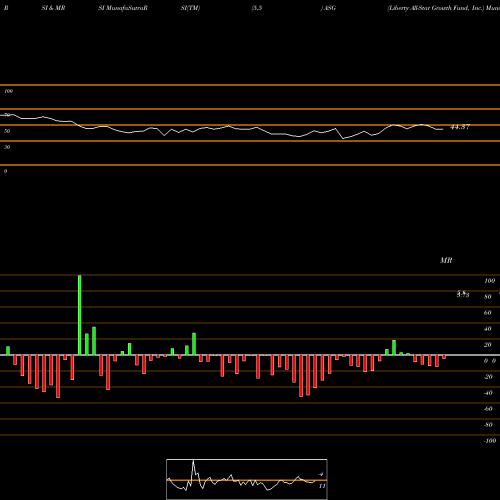Click the 'Liberty AllStar Growth Fund, Inc.' title
The image size is (500, 500).
pyautogui.click(x=436, y=8)
